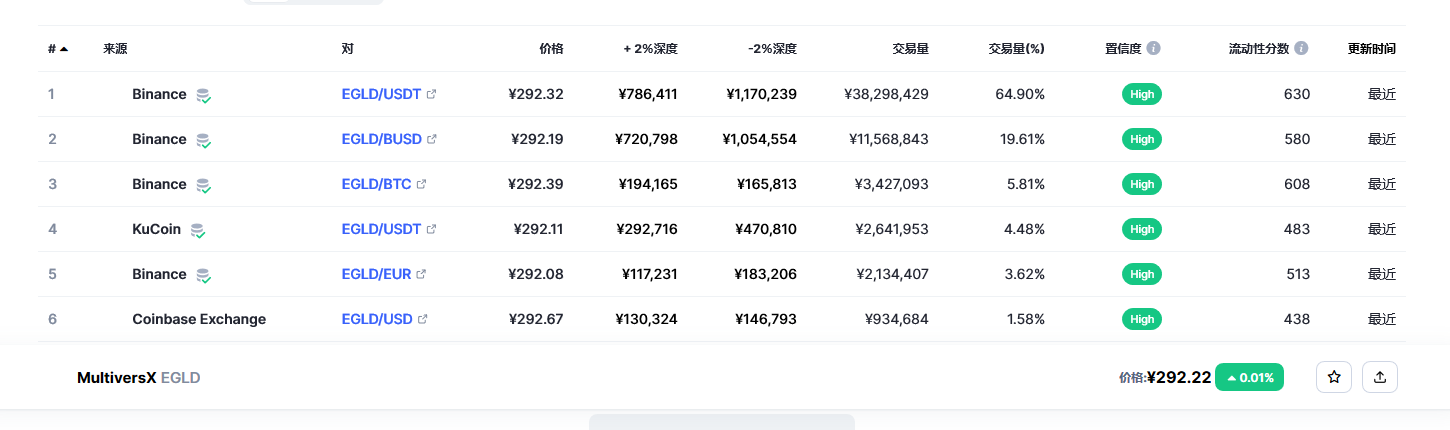Sort by 价格 column header
The image size is (1450, 430).
pos(551,48)
